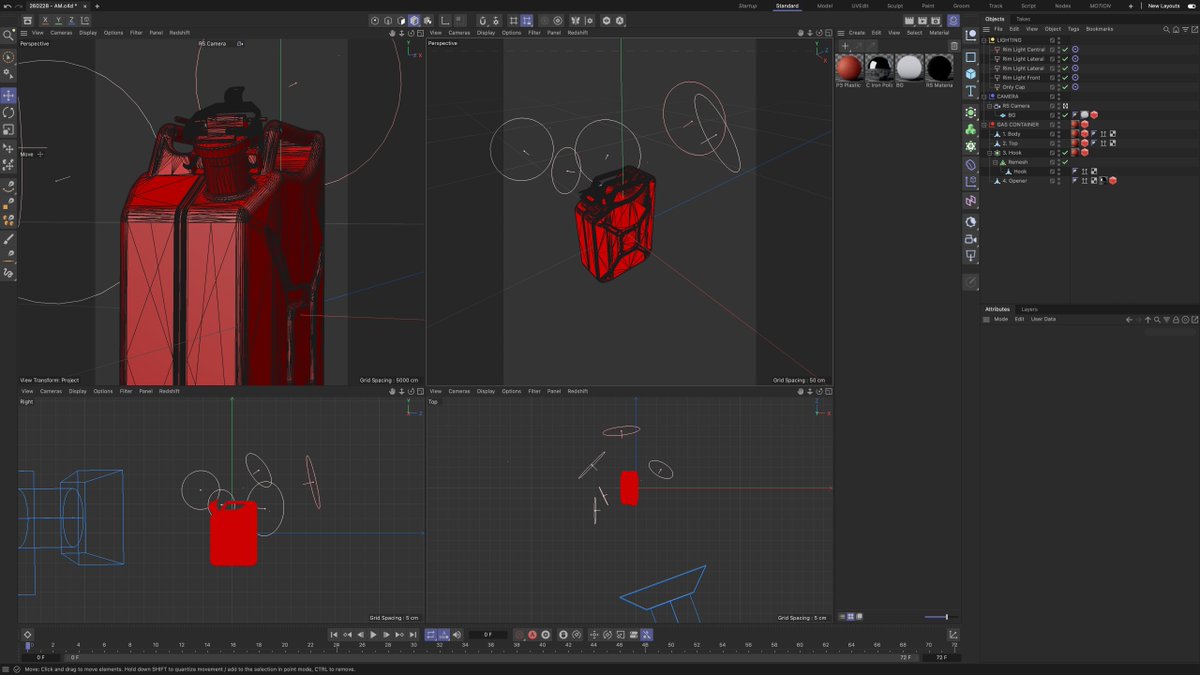The image size is (1200, 675).
Task: Open the Layers tab
Action: point(1029,309)
